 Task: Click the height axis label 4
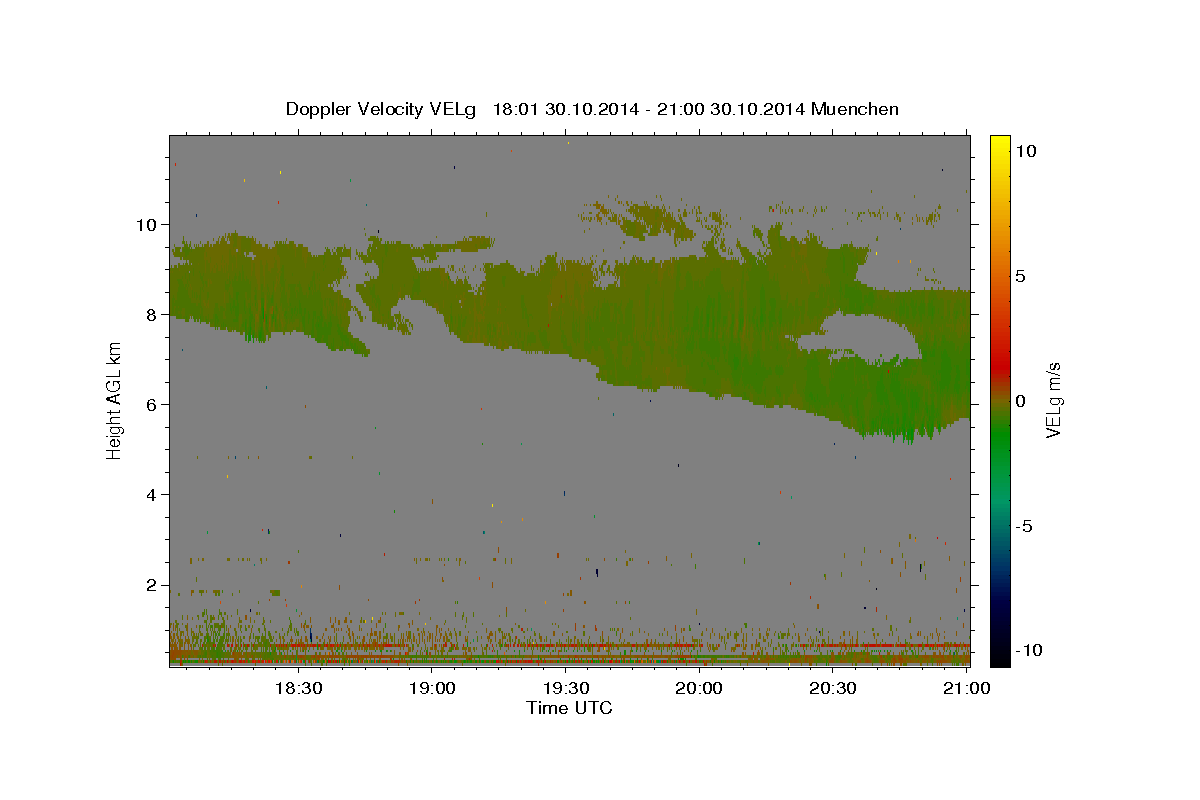(x=150, y=495)
